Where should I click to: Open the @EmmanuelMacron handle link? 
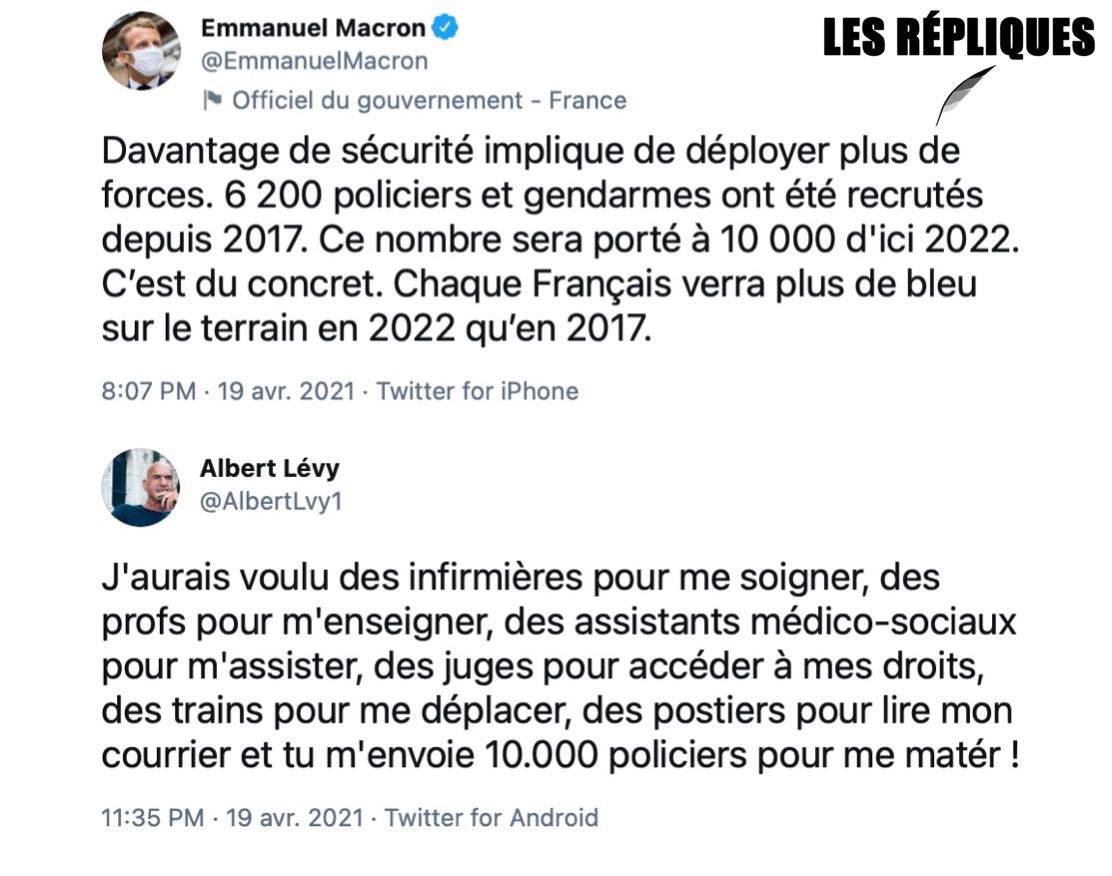coord(314,61)
